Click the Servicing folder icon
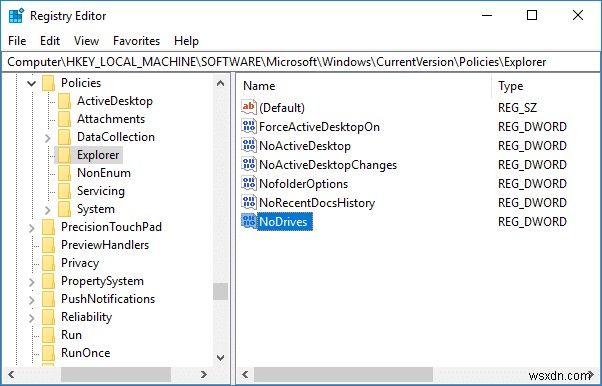Viewport: 602px width, 386px height. [x=64, y=191]
